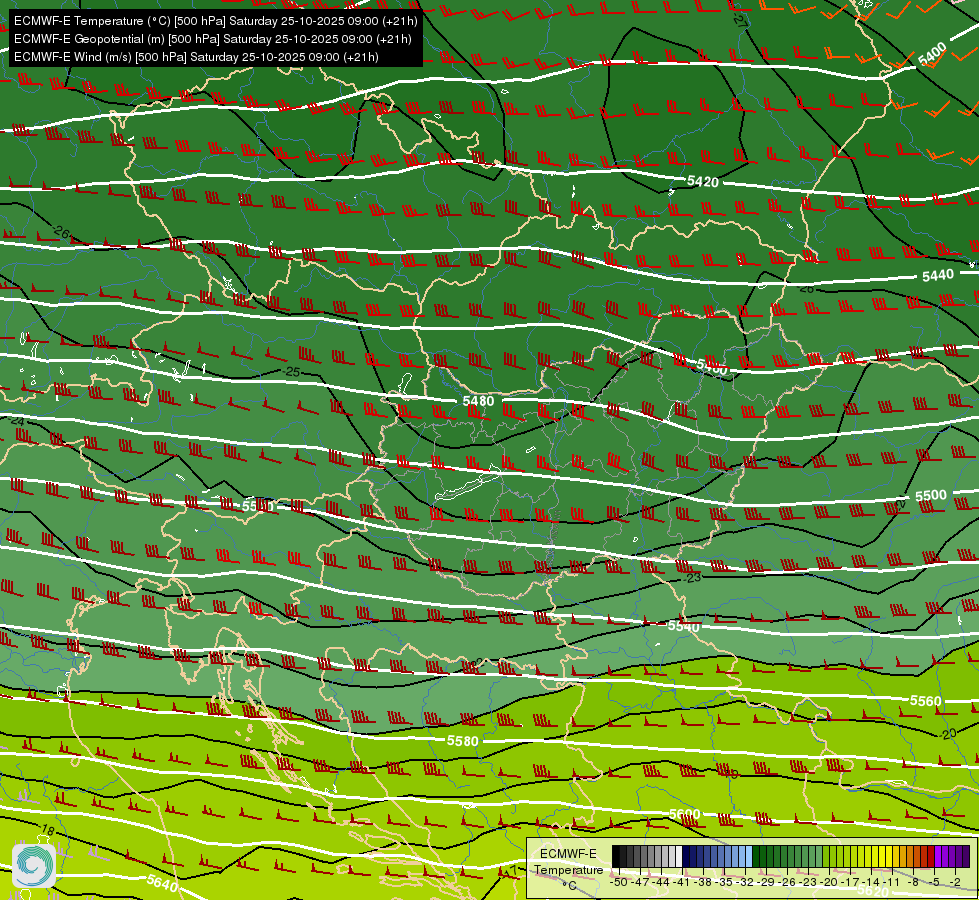This screenshot has height=900, width=979.
Task: Click the -17 legend scale value
Action: tap(850, 883)
